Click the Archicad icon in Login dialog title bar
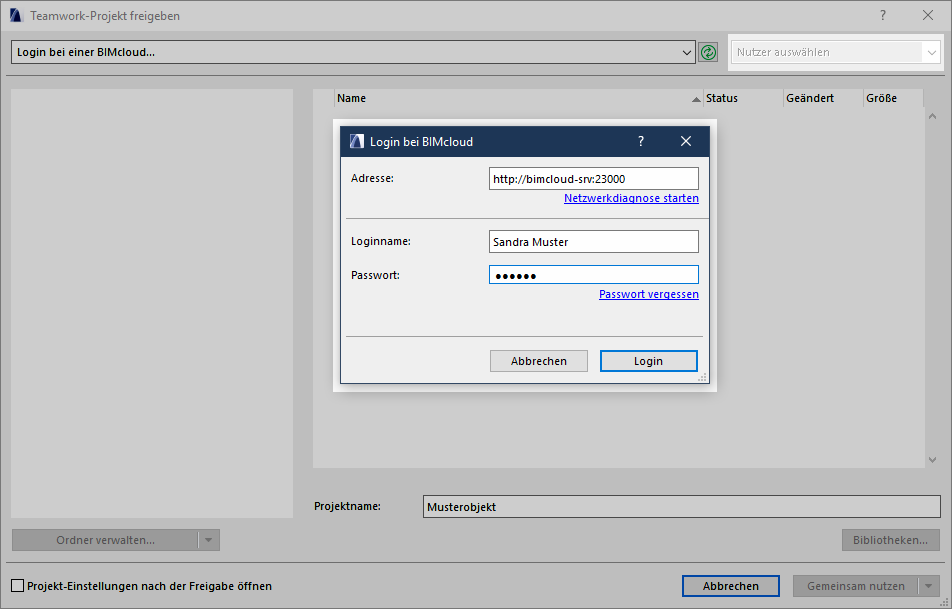Screen dimensions: 952x609 tap(356, 141)
